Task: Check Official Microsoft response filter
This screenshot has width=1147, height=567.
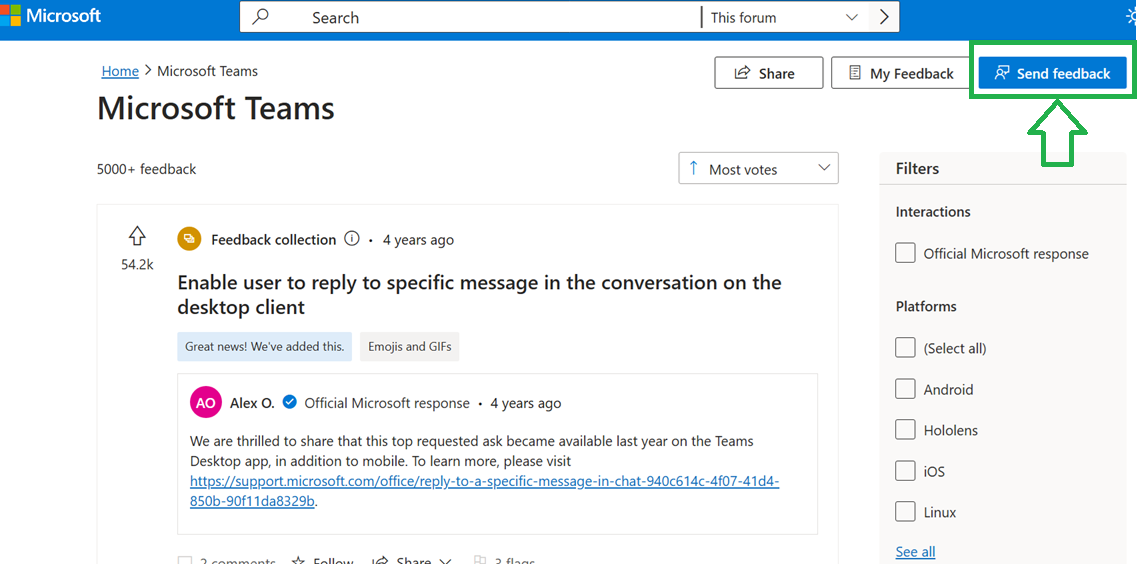Action: (905, 253)
